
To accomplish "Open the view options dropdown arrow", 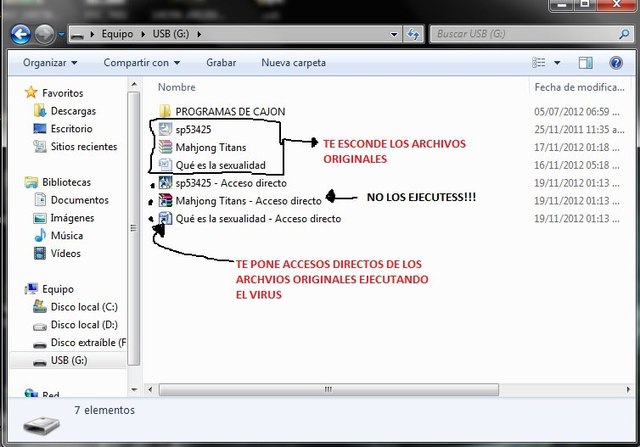I will 557,63.
